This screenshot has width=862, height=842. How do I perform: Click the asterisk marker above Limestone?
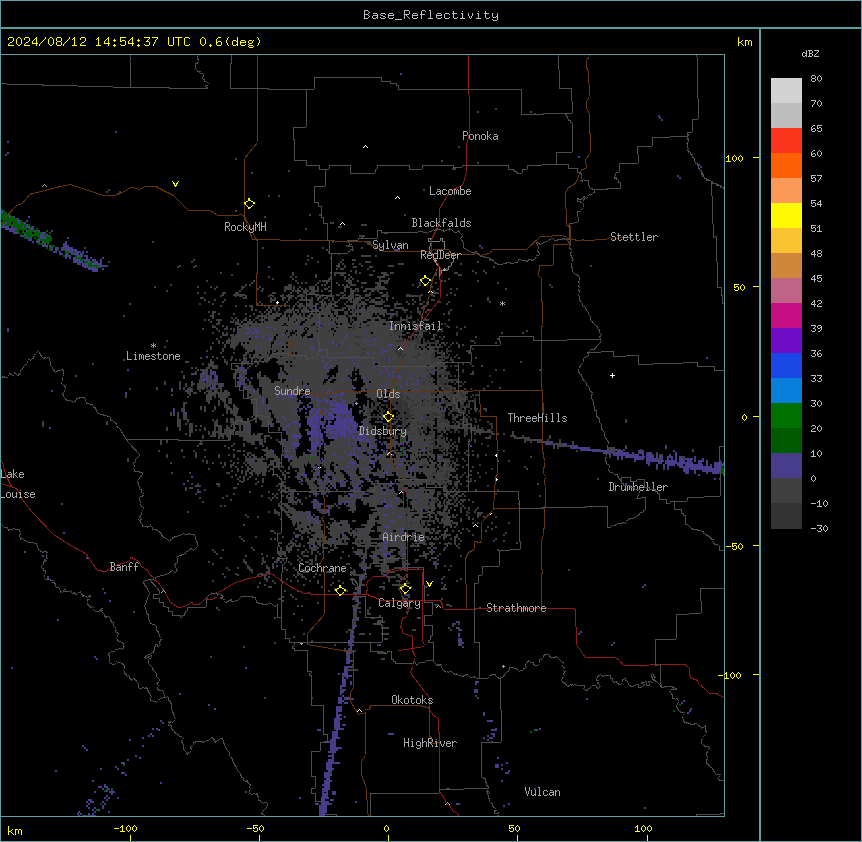[x=153, y=345]
